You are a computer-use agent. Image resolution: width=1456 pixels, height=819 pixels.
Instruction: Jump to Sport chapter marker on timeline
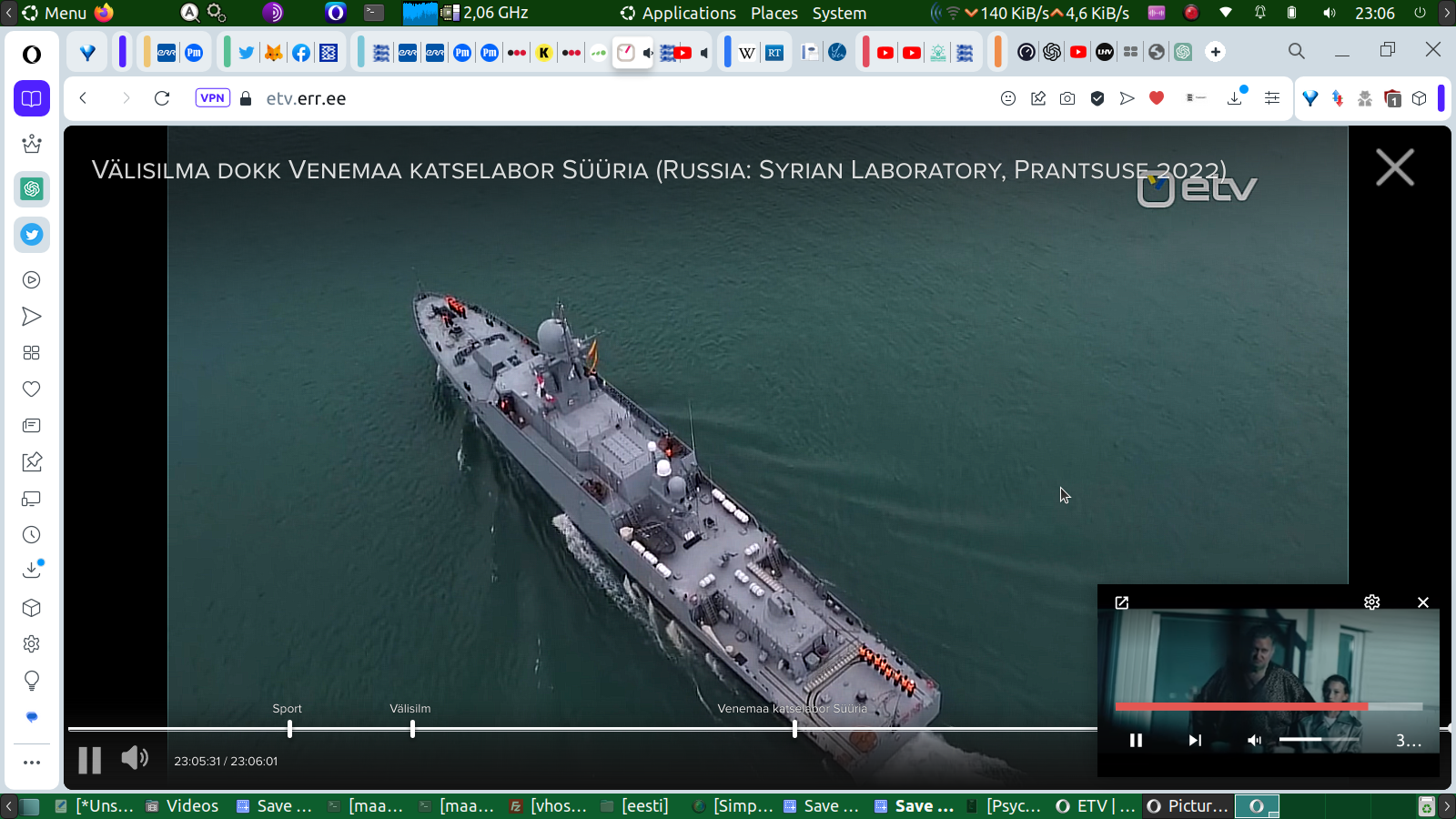pos(289,729)
